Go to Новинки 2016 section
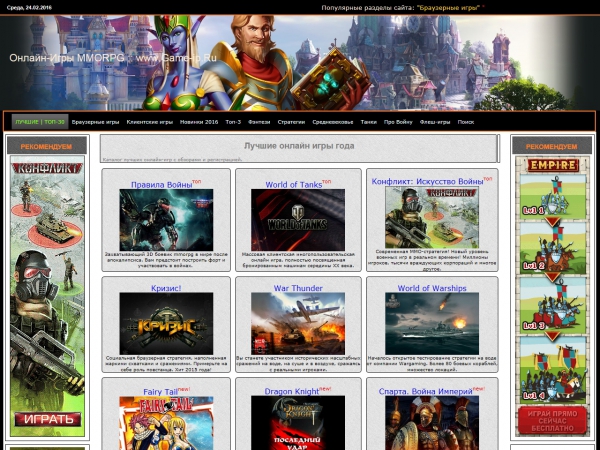The height and width of the screenshot is (450, 600). pos(199,122)
